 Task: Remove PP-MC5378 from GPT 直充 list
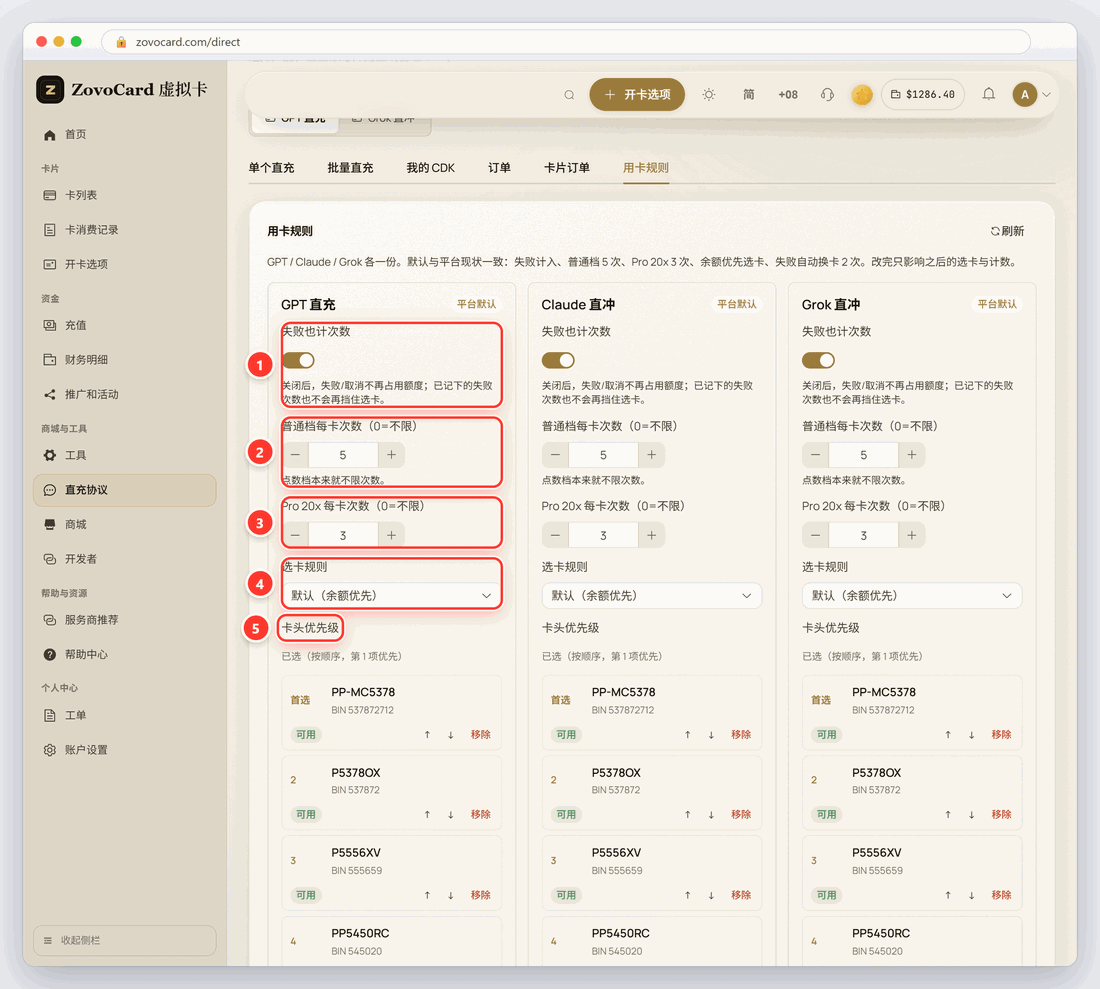[x=481, y=734]
